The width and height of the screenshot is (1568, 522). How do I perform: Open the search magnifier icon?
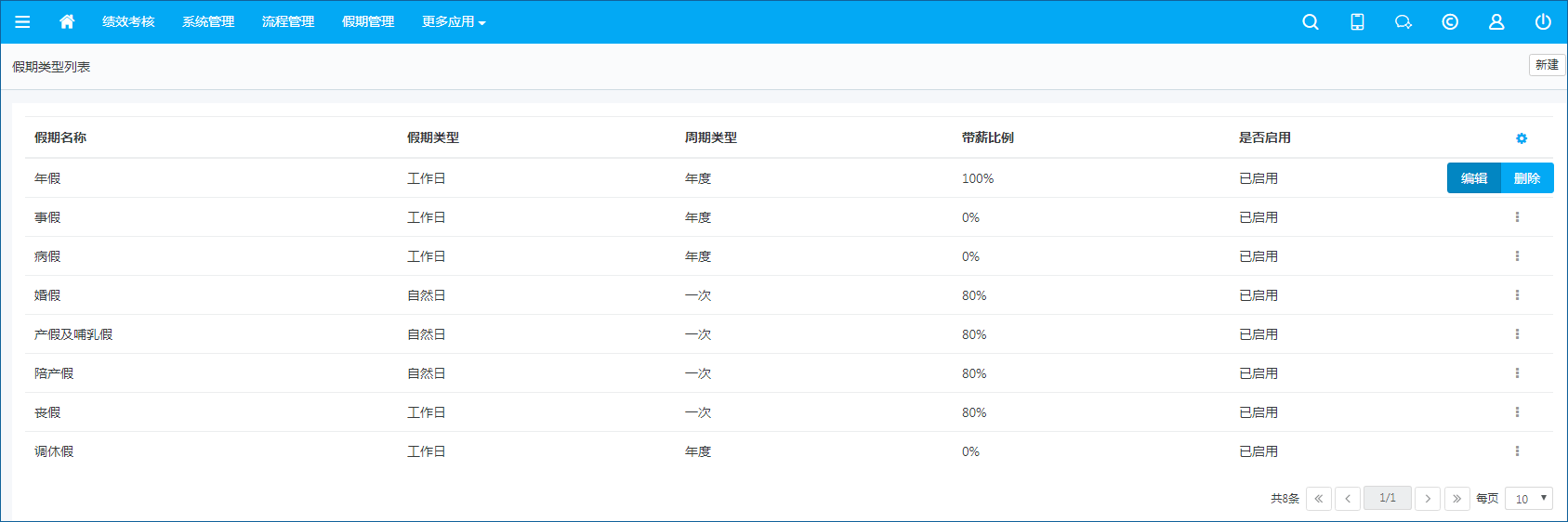pyautogui.click(x=1311, y=22)
